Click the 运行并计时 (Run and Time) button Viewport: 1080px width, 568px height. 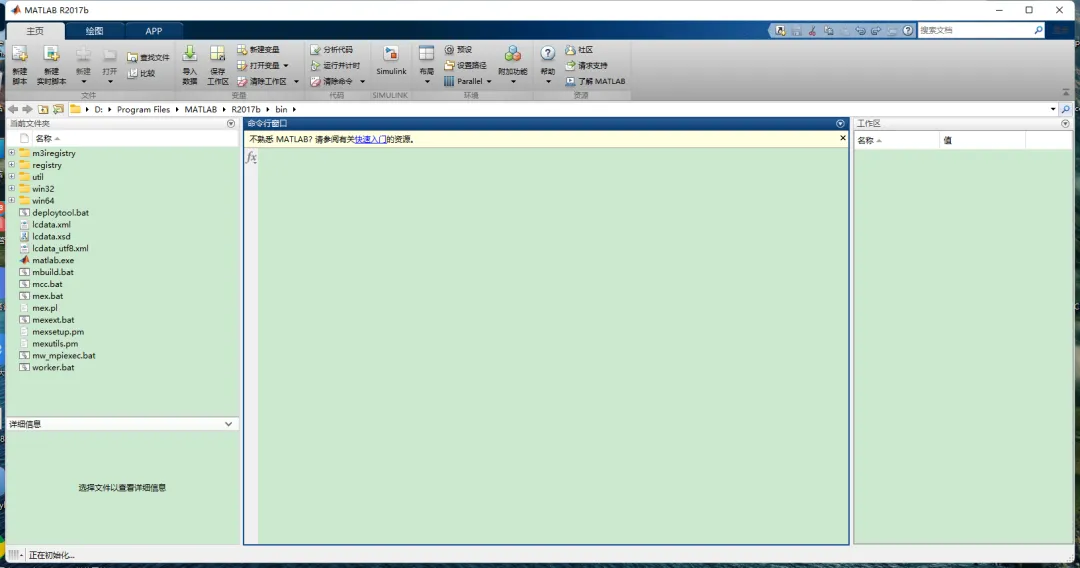click(335, 65)
